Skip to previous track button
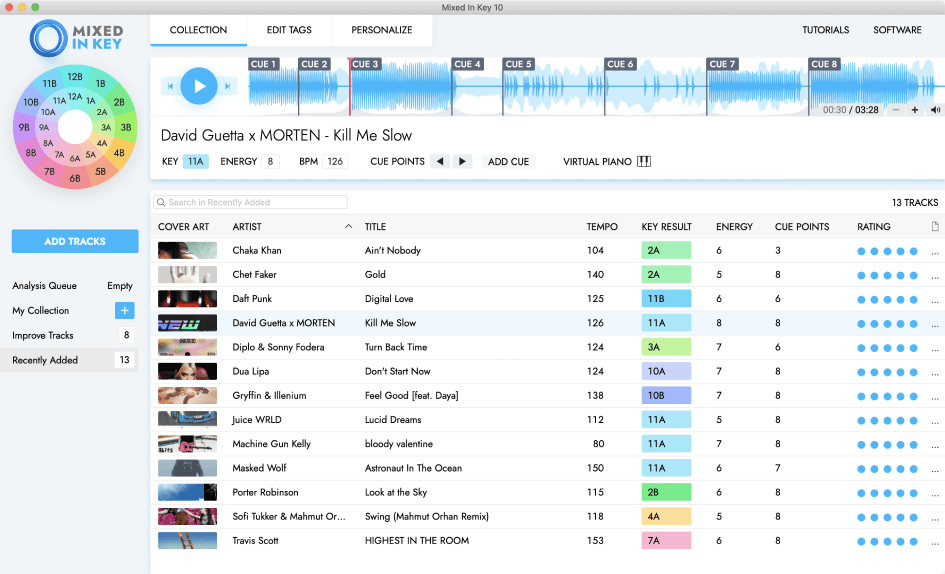Image resolution: width=945 pixels, height=574 pixels. pyautogui.click(x=171, y=86)
